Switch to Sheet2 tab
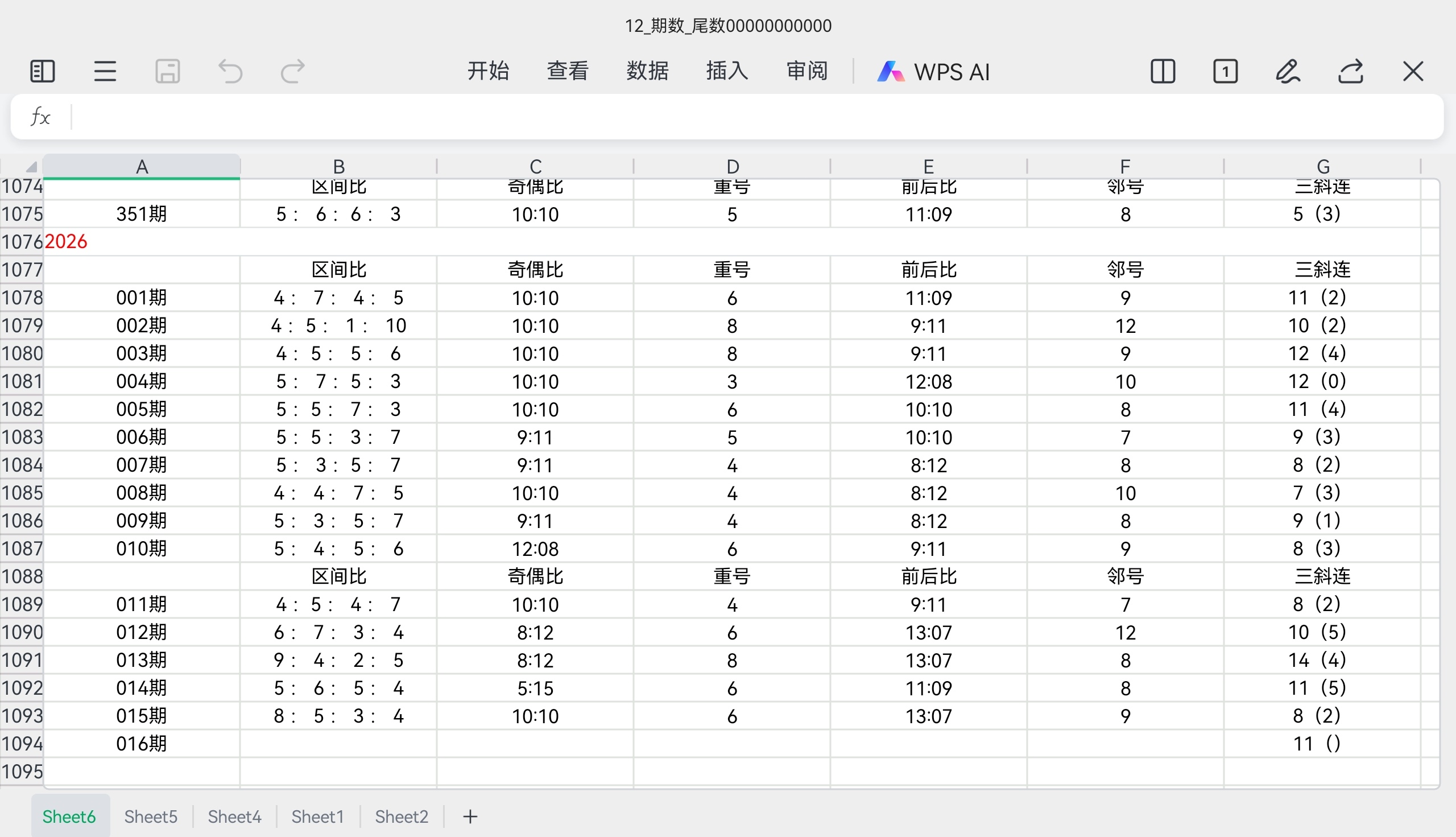This screenshot has width=1456, height=837. coord(401,817)
